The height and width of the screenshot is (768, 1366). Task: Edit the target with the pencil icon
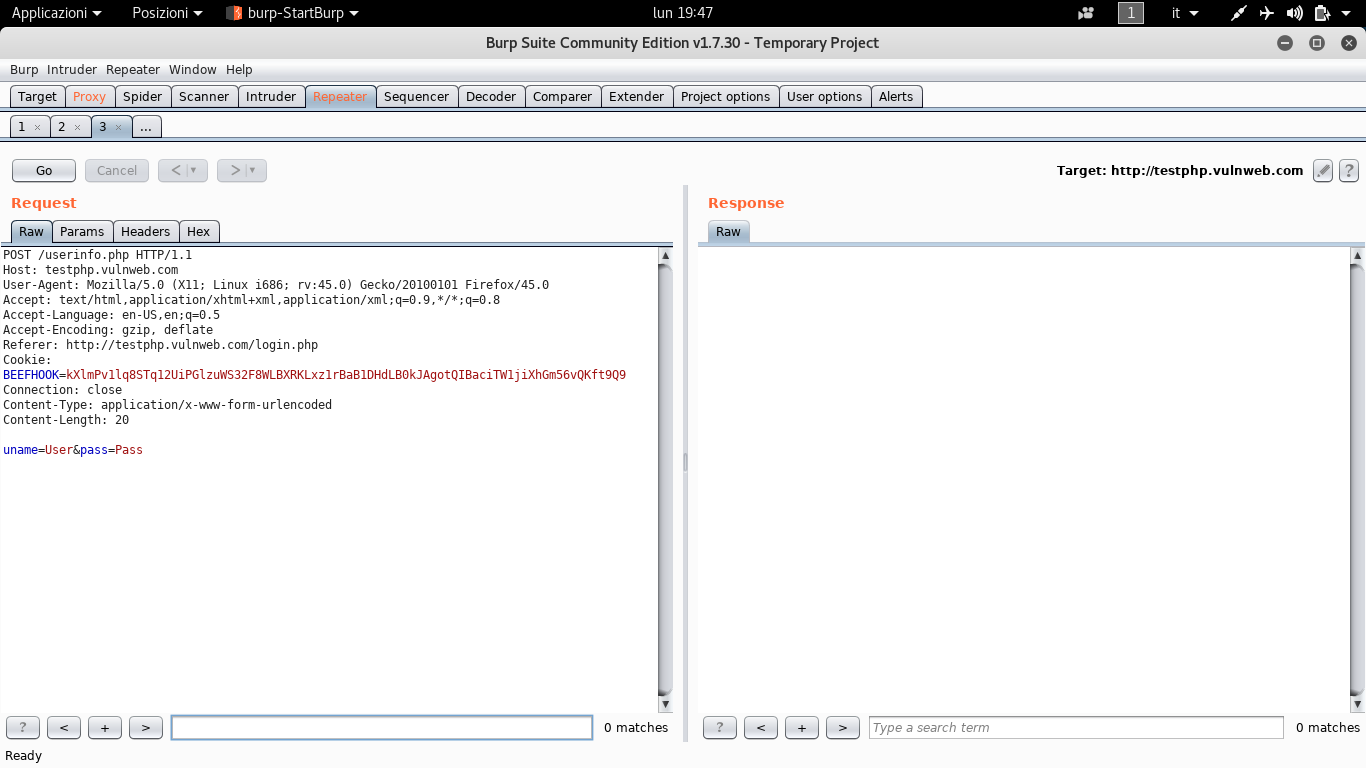point(1323,171)
